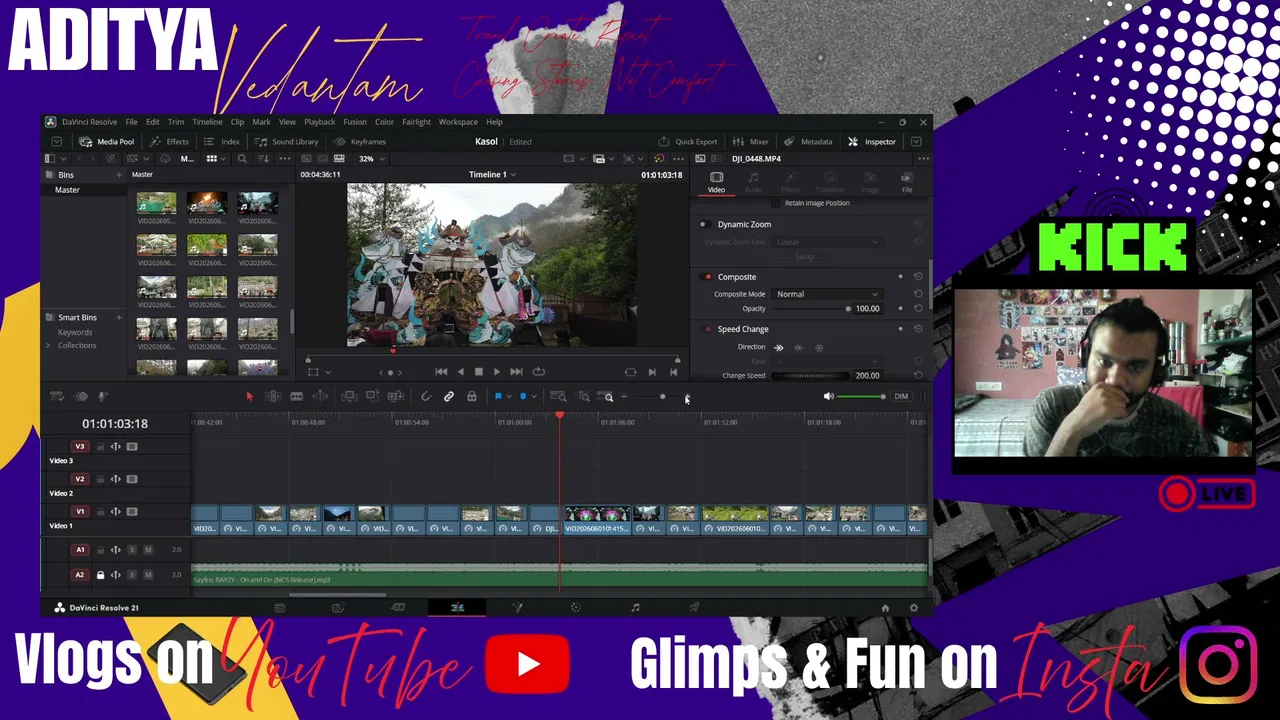Screen dimensions: 1280x720
Task: Add a new bin with plus icon
Action: [x=119, y=175]
